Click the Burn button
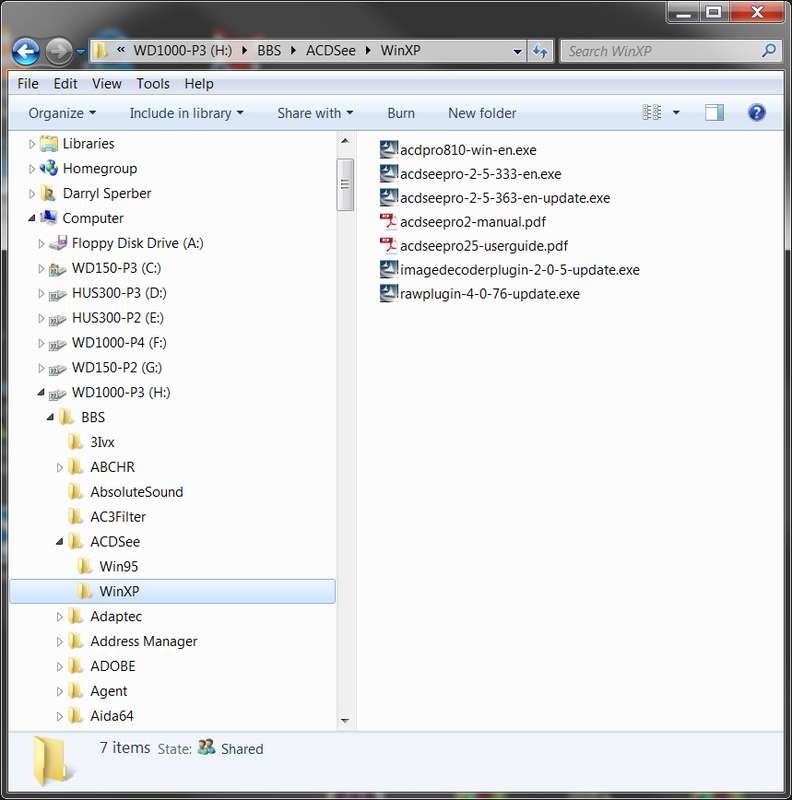792x800 pixels. click(x=401, y=113)
